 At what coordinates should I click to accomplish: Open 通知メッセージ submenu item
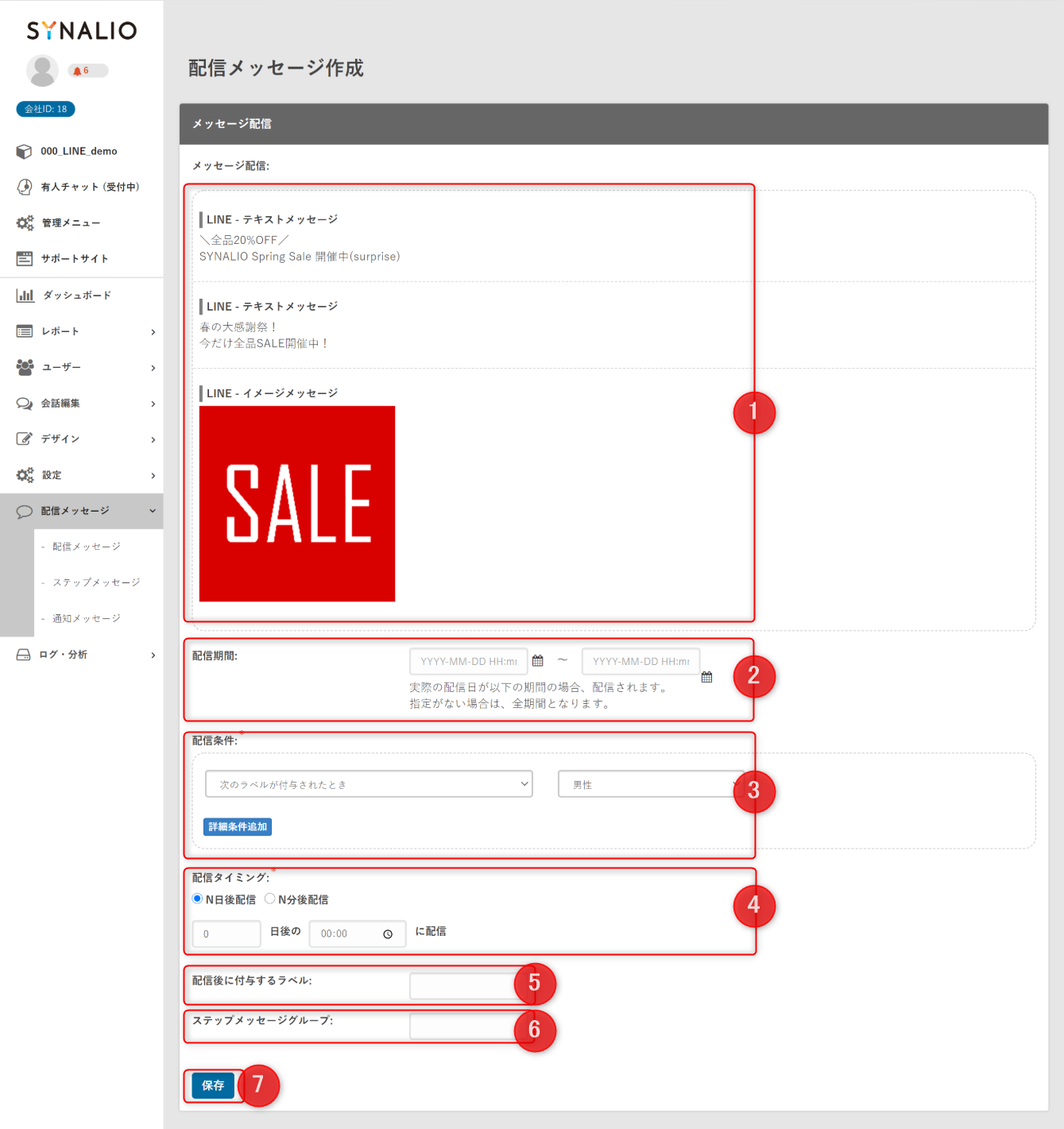point(87,618)
